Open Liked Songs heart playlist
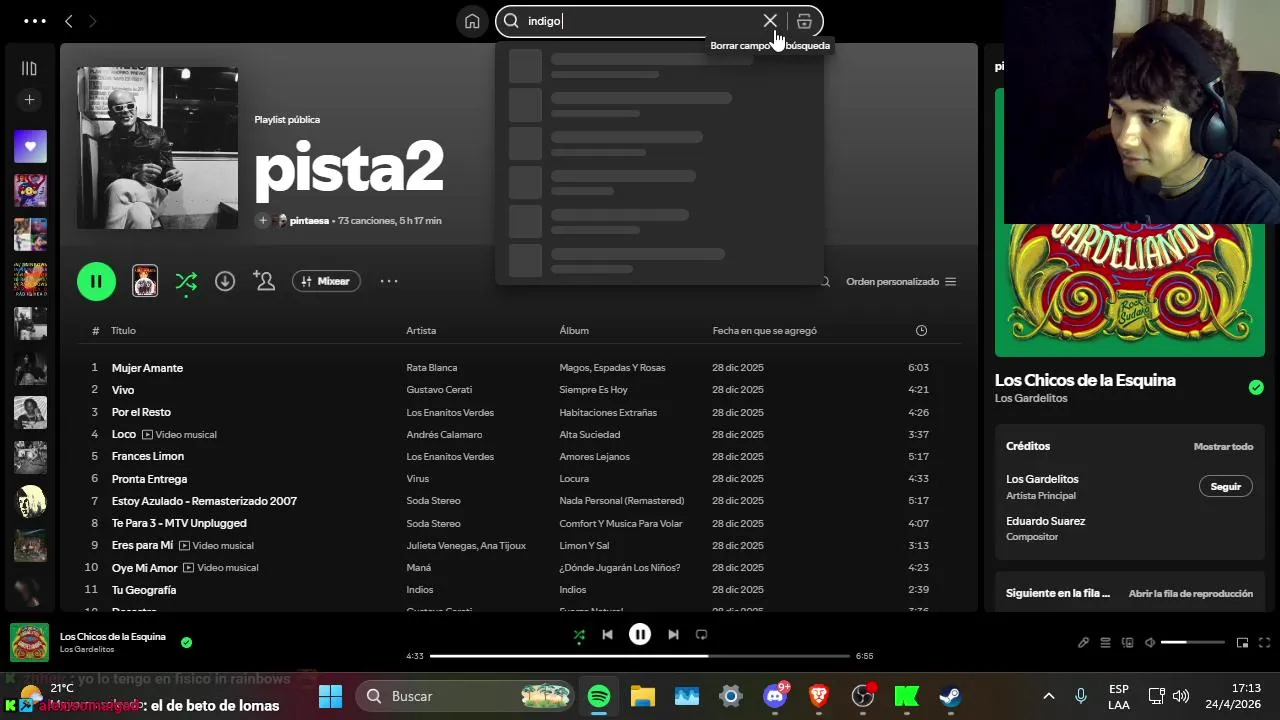Image resolution: width=1280 pixels, height=720 pixels. pyautogui.click(x=30, y=146)
